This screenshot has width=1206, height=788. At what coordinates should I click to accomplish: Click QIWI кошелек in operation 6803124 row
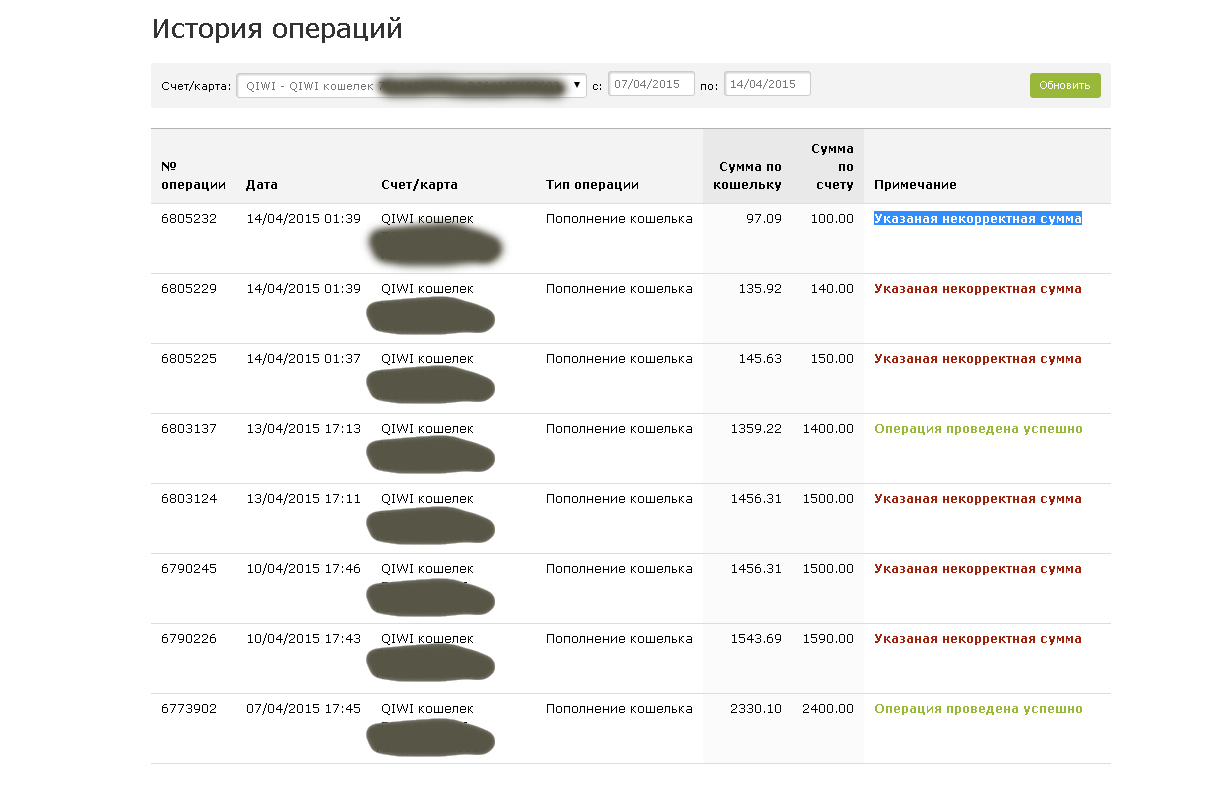(x=428, y=498)
